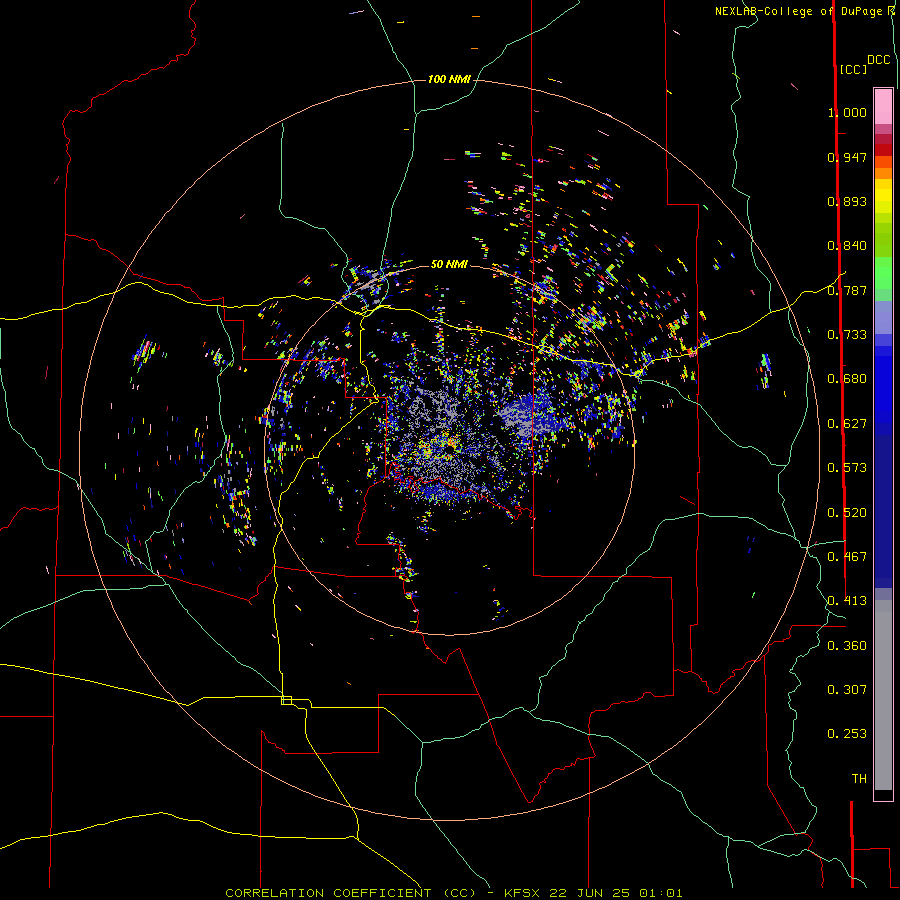The height and width of the screenshot is (900, 900).
Task: Click the 50 NMI range ring label
Action: [449, 264]
